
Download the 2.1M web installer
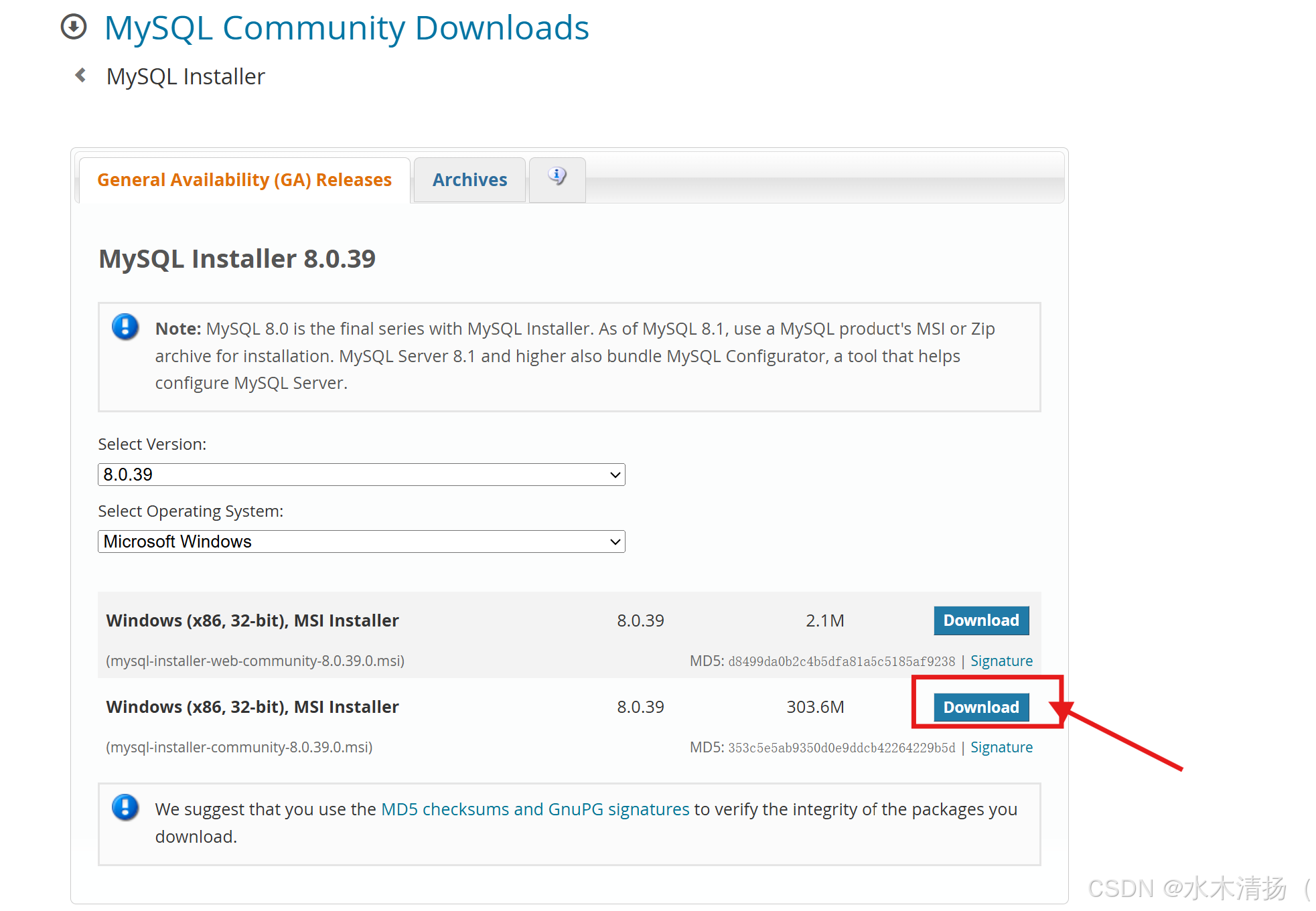pyautogui.click(x=980, y=620)
